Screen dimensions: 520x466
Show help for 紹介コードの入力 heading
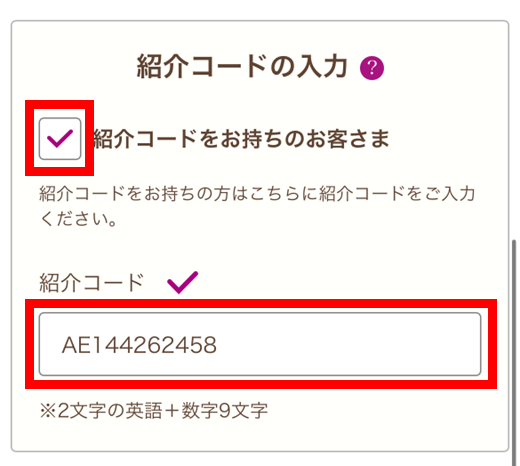[372, 68]
